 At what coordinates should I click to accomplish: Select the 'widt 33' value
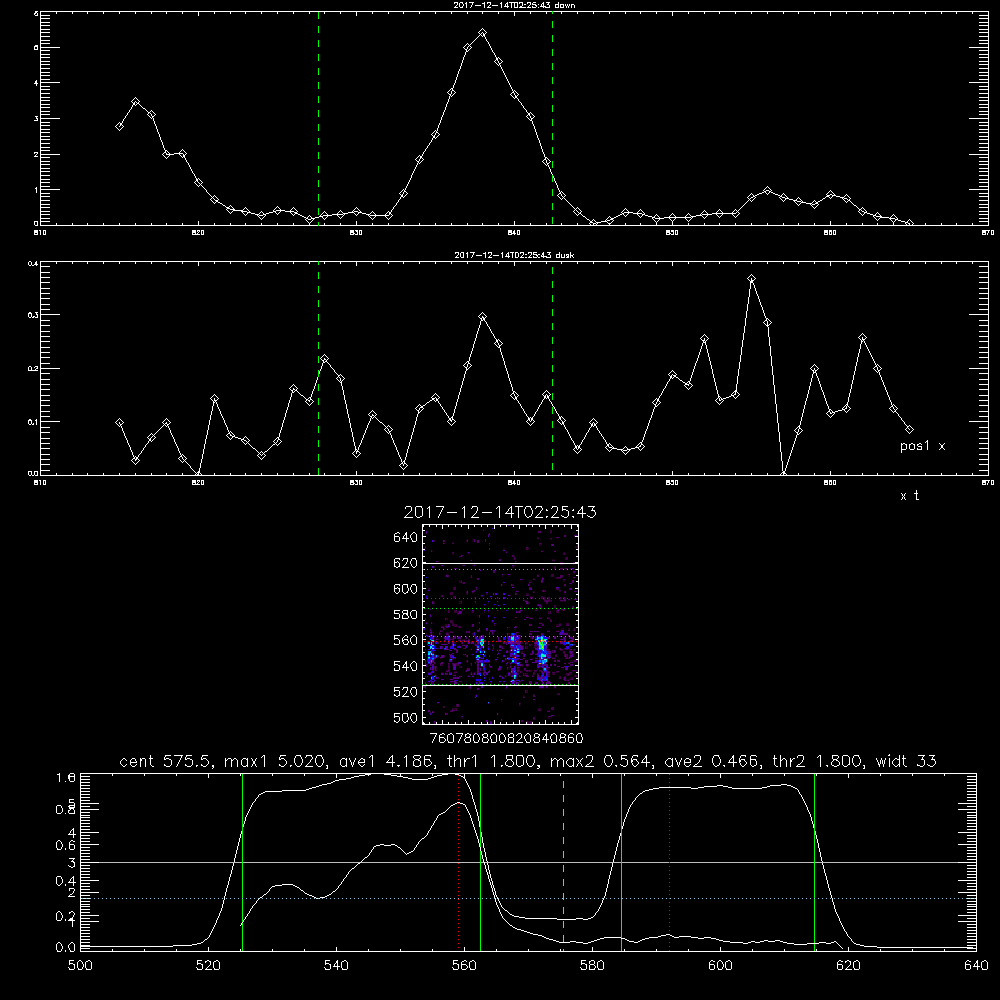click(906, 761)
